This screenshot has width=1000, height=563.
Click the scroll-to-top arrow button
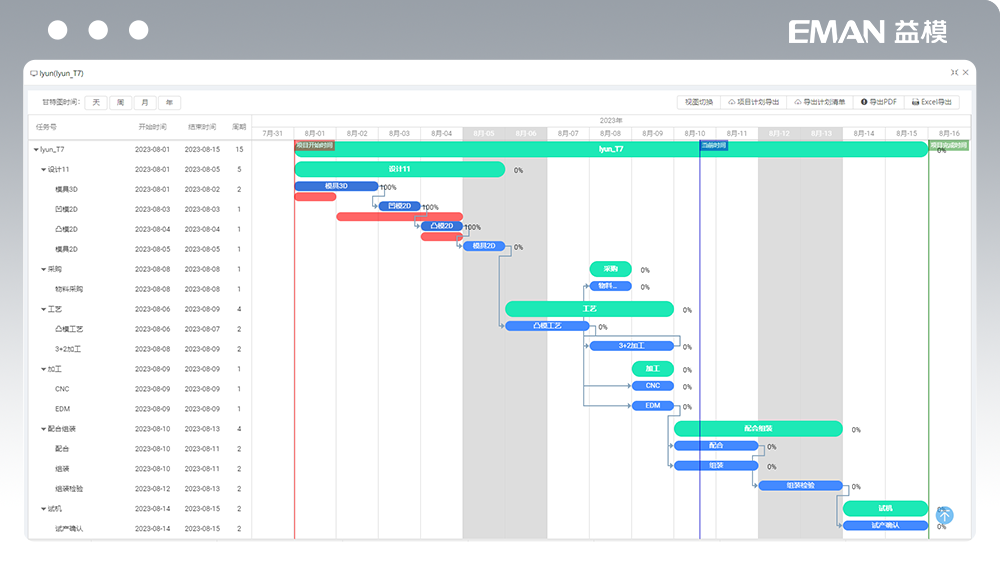(x=944, y=516)
